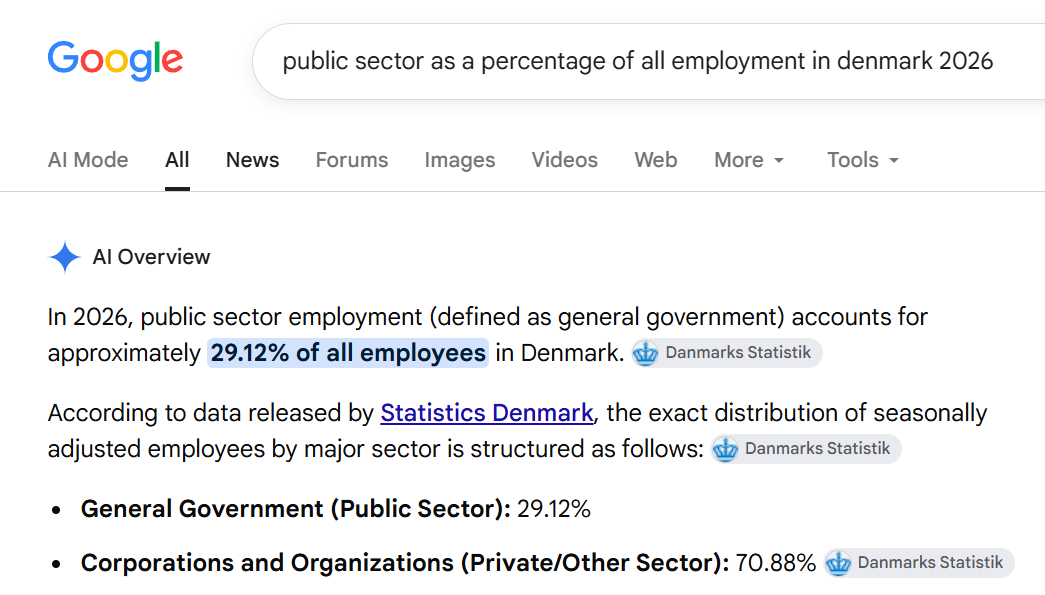The height and width of the screenshot is (595, 1045).
Task: Go to the Forums tab
Action: pos(352,160)
